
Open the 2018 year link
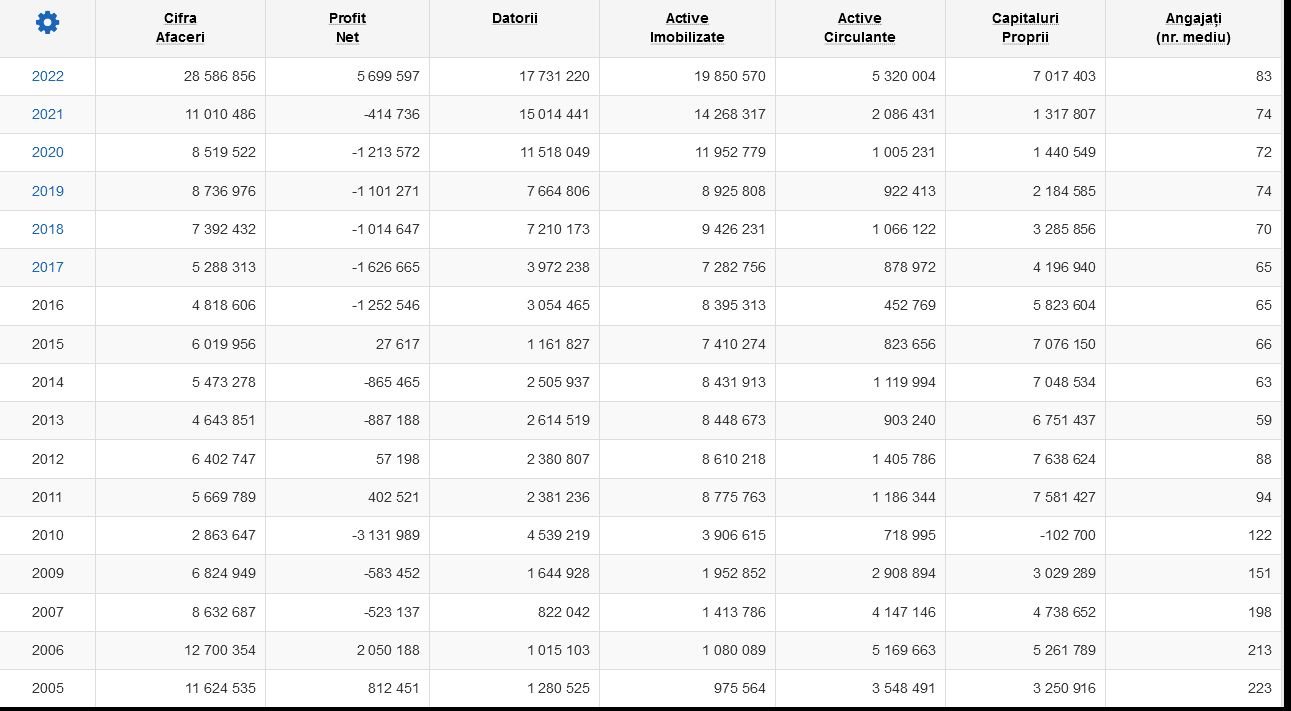pyautogui.click(x=47, y=229)
